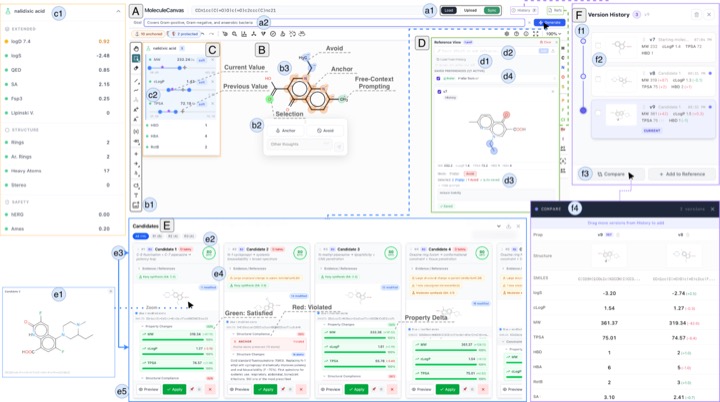Open the History panel from the header
Image resolution: width=720 pixels, height=402 pixels.
pyautogui.click(x=524, y=10)
